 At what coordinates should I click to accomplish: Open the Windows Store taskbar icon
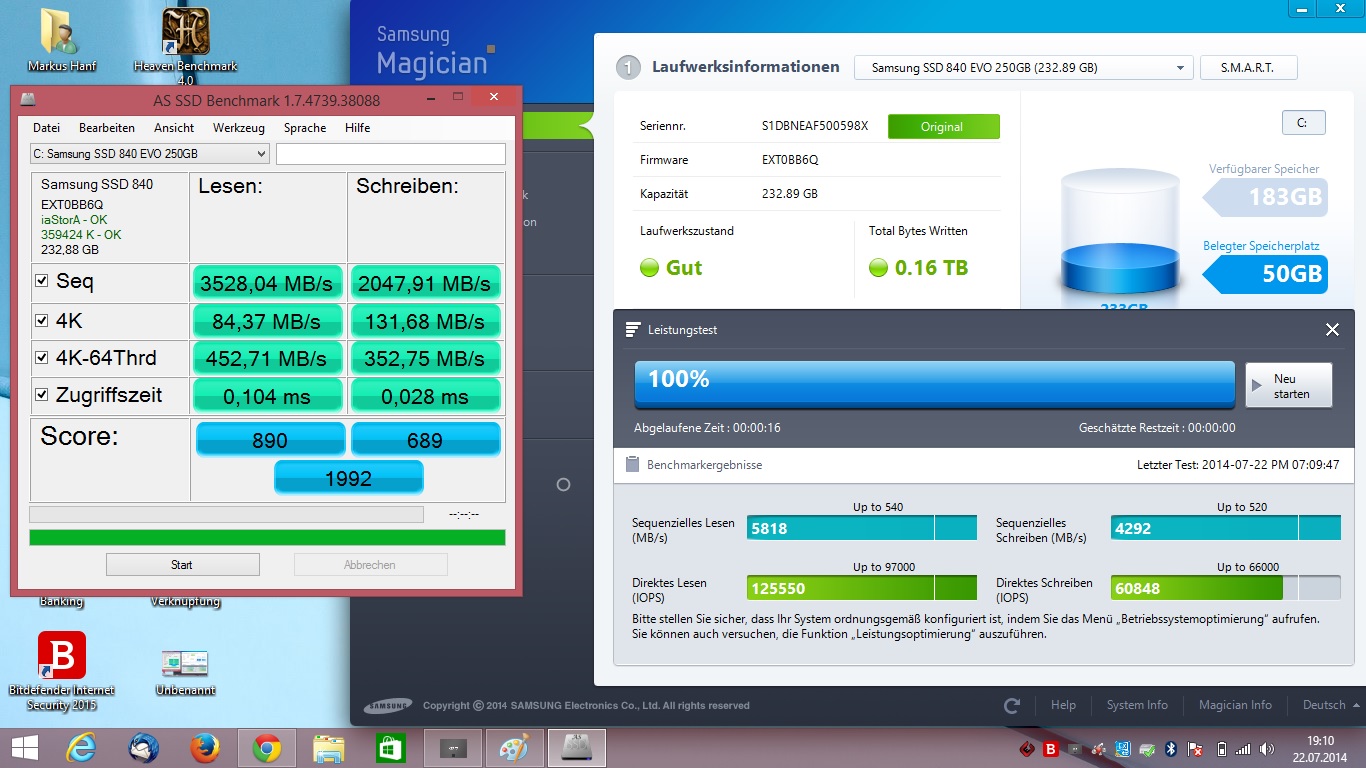(390, 747)
